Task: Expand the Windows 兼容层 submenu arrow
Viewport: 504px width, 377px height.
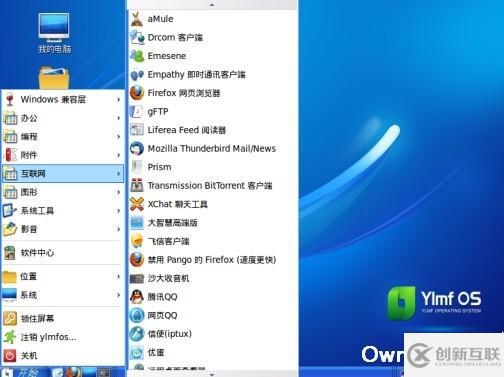Action: (x=118, y=99)
